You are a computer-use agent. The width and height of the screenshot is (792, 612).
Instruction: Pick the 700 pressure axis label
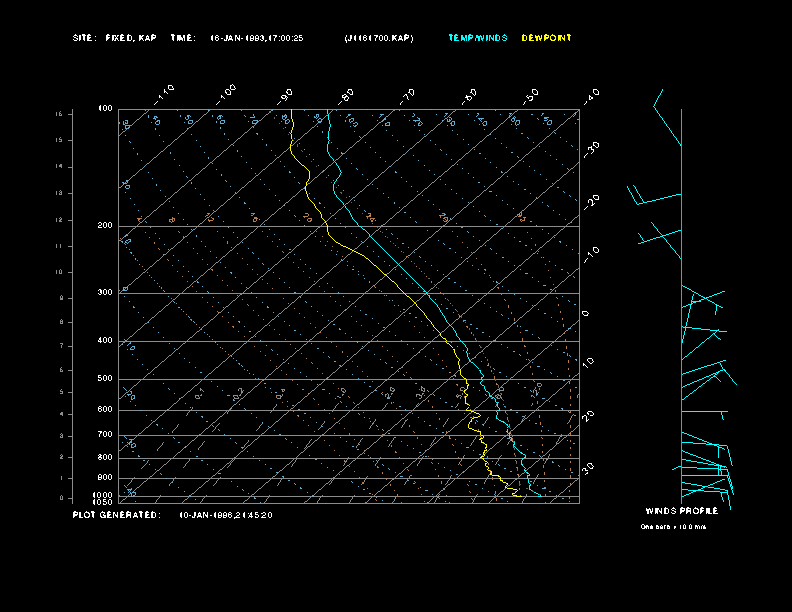[x=105, y=435]
